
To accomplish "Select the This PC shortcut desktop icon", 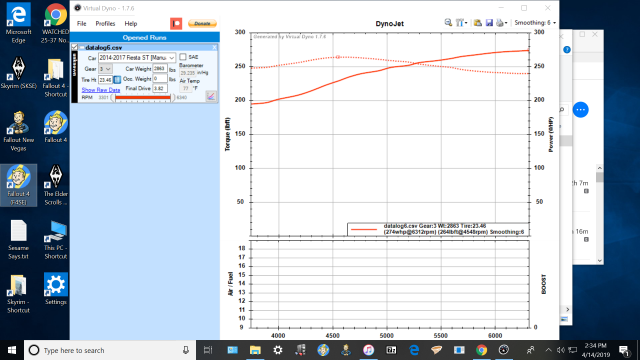I will (x=56, y=240).
